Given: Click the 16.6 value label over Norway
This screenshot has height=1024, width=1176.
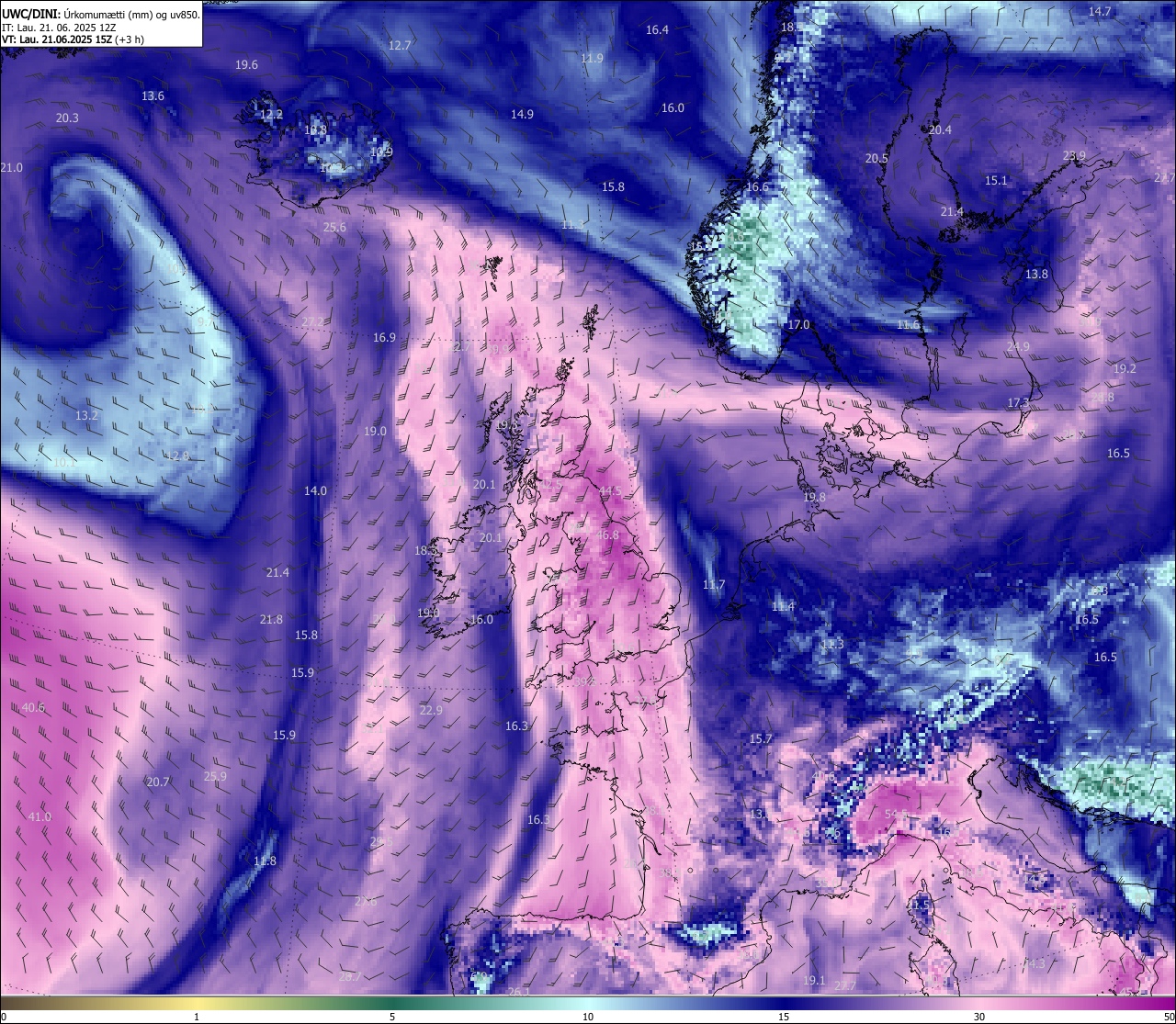Looking at the screenshot, I should coord(757,186).
